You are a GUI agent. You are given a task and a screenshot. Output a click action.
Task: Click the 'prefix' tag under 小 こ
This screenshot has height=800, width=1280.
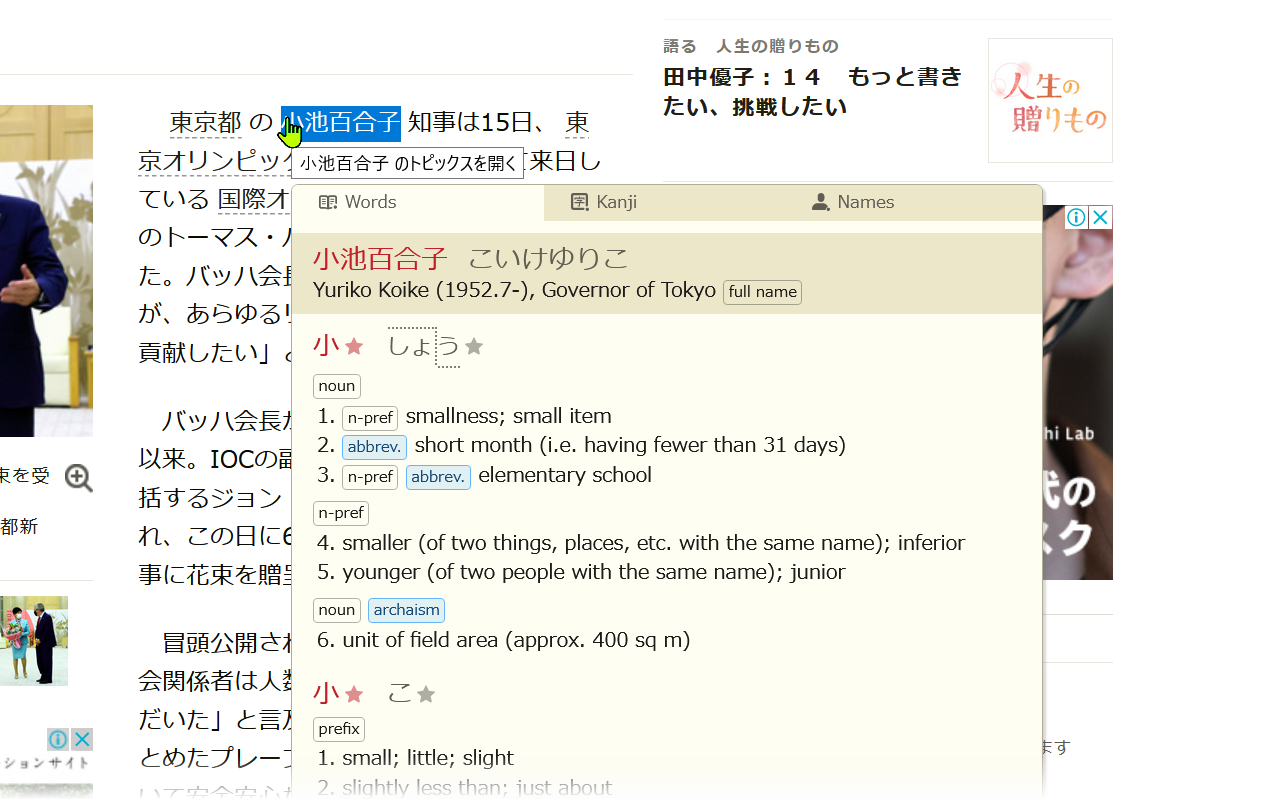339,729
